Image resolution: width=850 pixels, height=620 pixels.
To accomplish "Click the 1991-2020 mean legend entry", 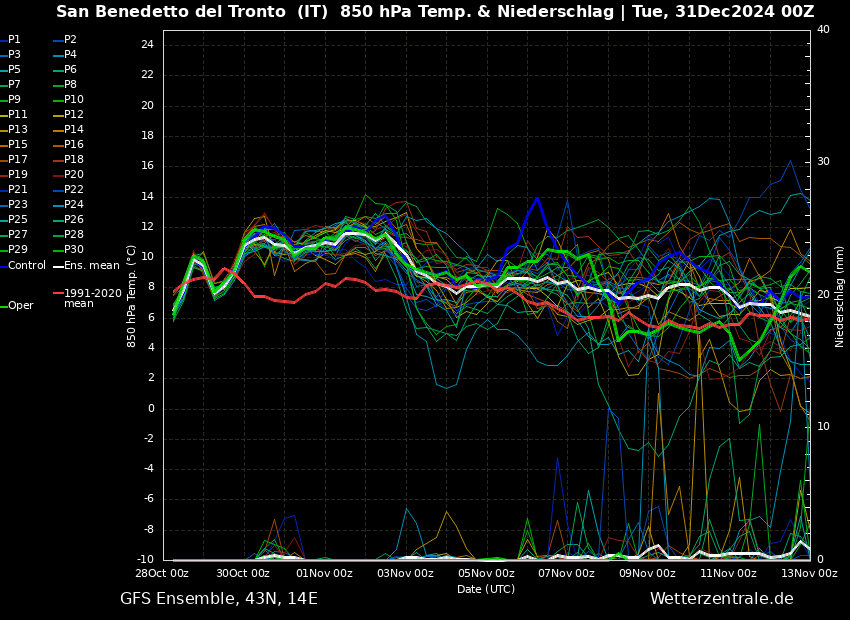I will click(x=92, y=299).
